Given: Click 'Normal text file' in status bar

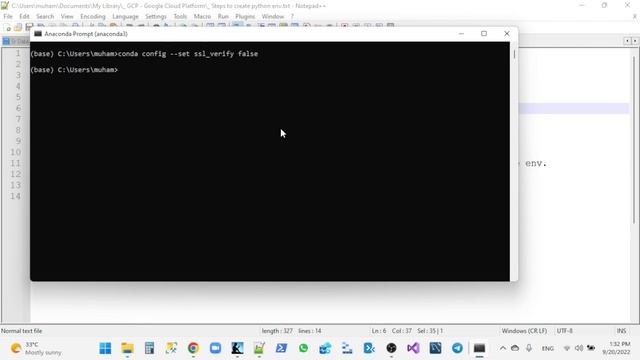Looking at the screenshot, I should (x=22, y=331).
